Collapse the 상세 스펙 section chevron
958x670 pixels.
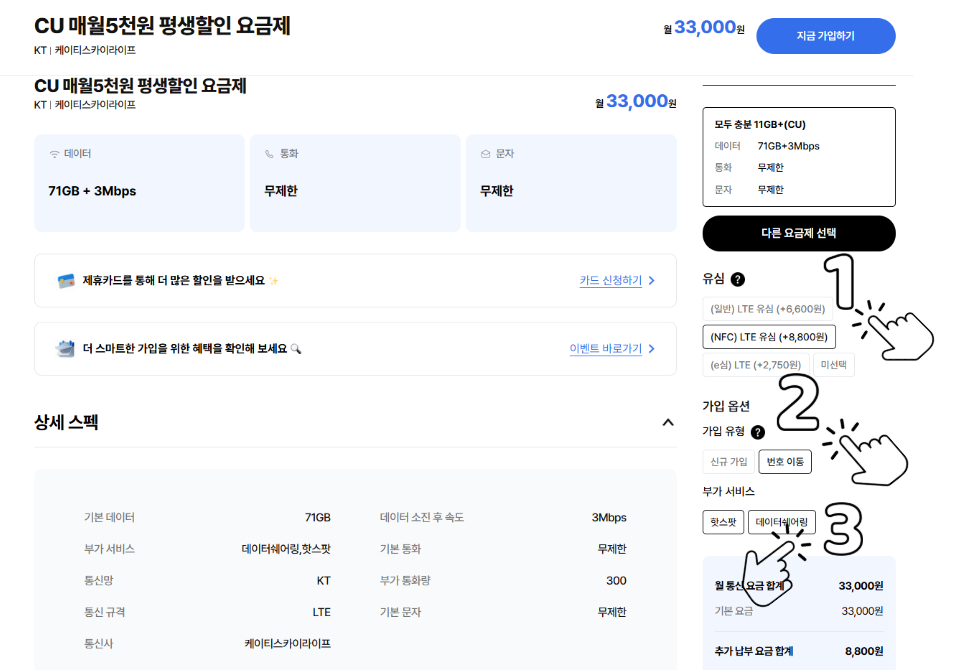668,422
